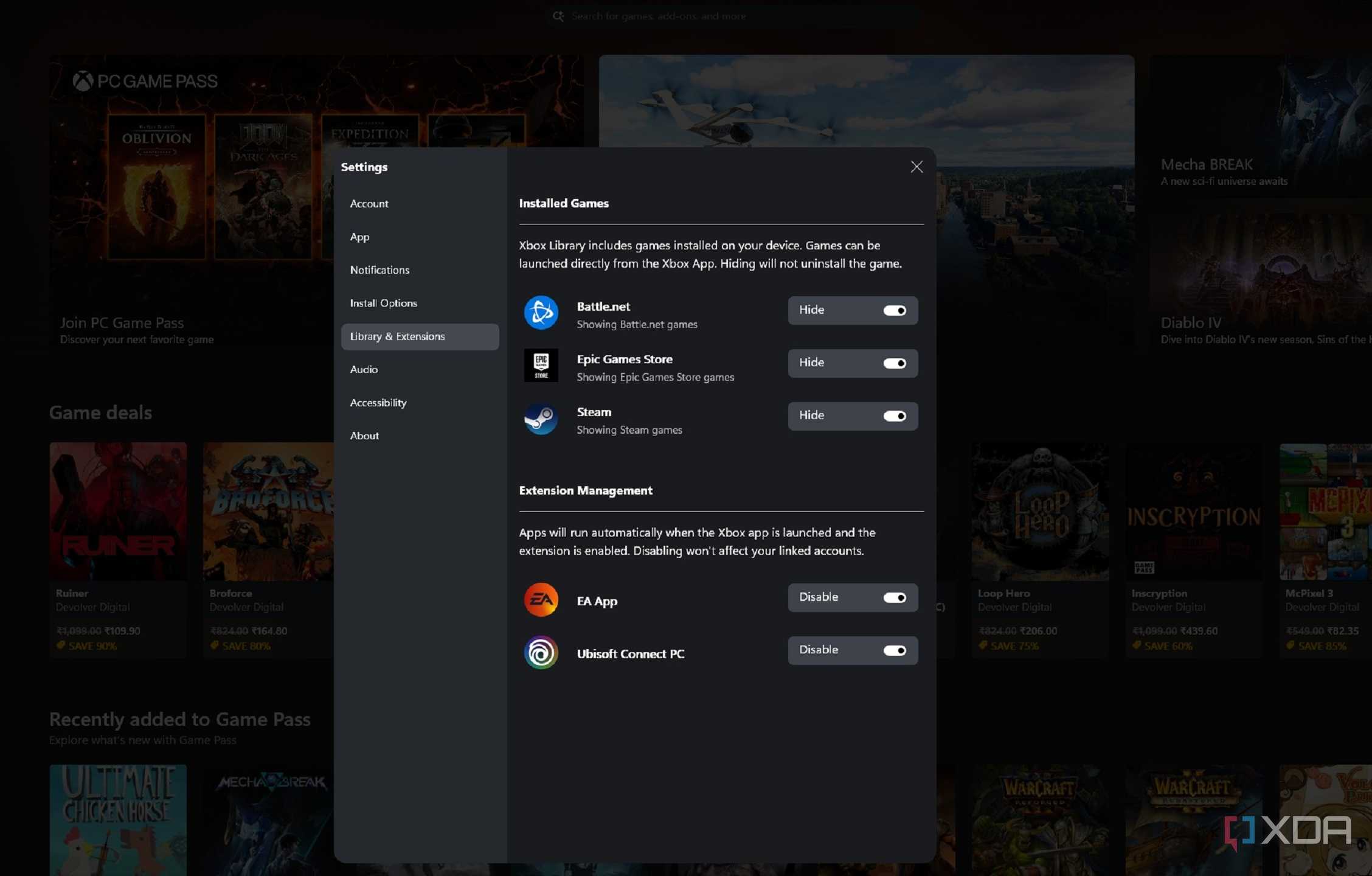Click the search magnifier icon at top
This screenshot has width=1372, height=876.
(558, 16)
